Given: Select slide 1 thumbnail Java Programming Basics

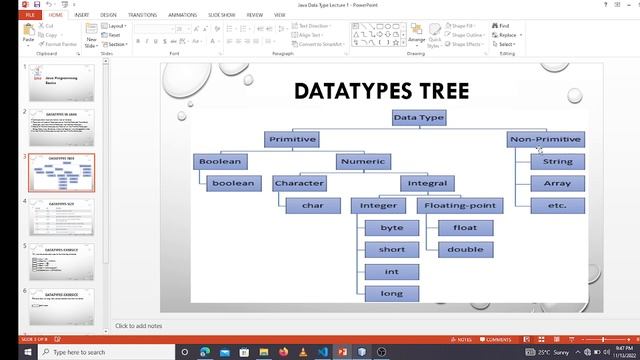Looking at the screenshot, I should 61,83.
